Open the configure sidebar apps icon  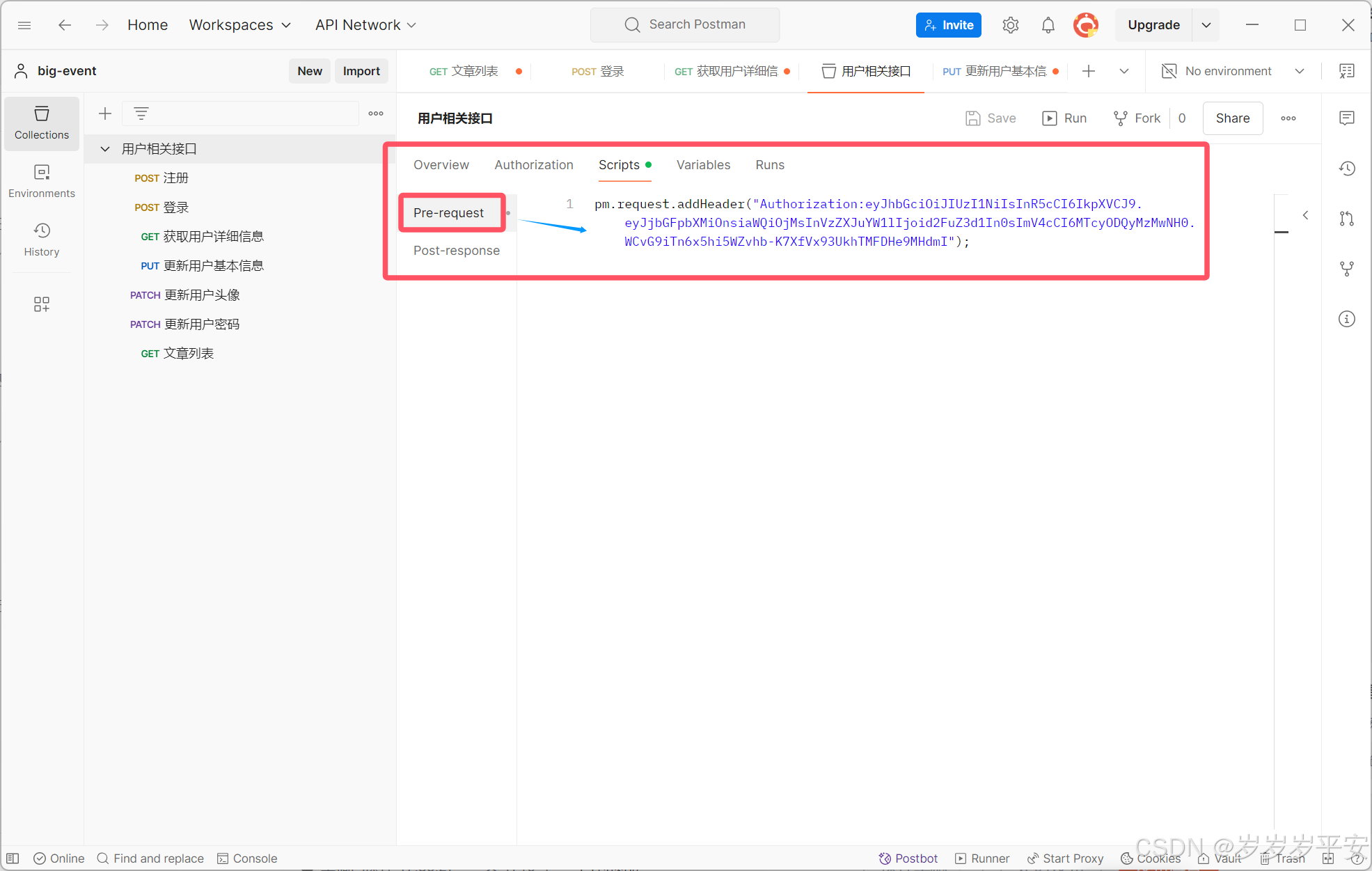pyautogui.click(x=42, y=304)
